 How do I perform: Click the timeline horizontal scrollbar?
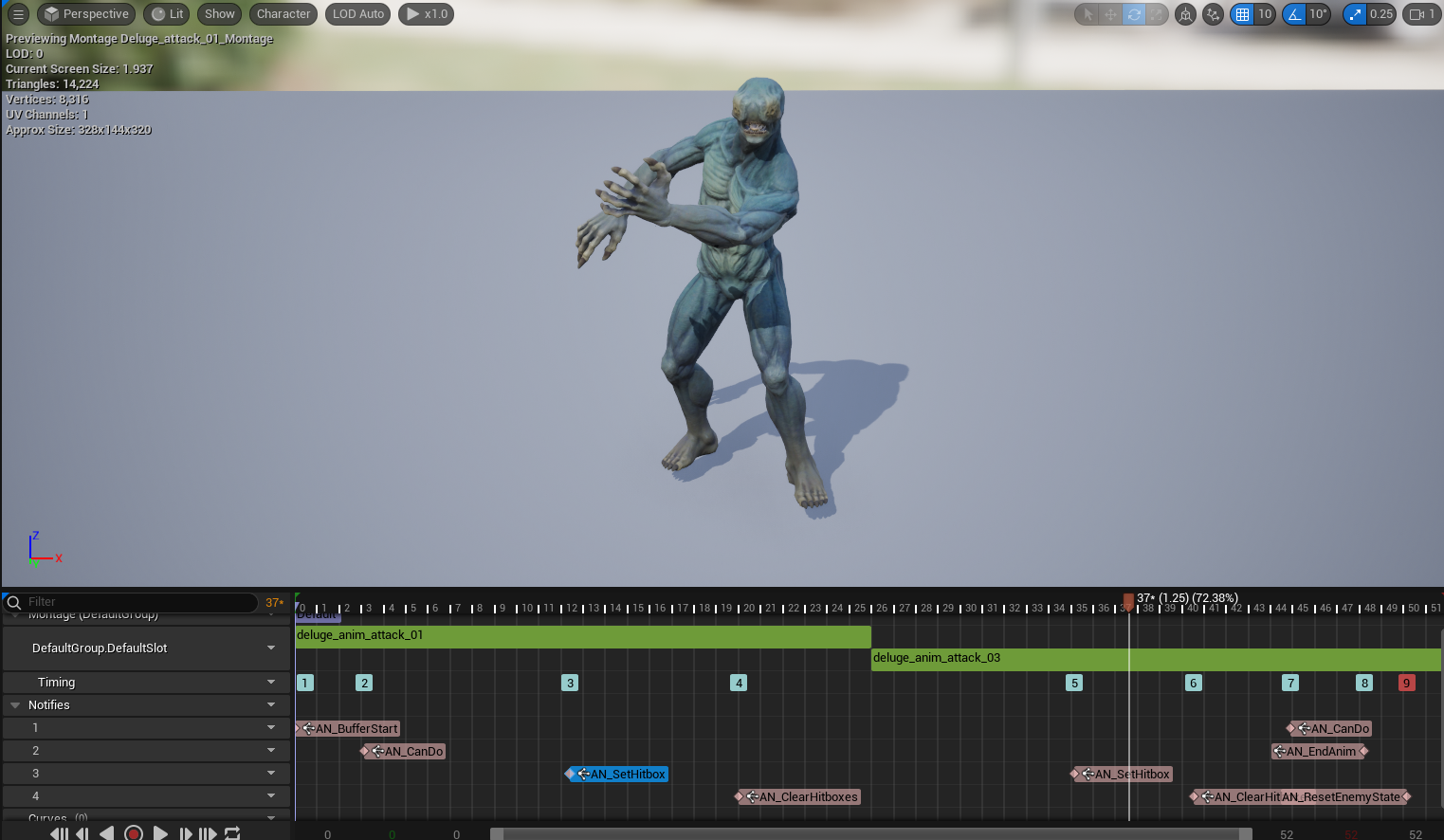pos(870,834)
